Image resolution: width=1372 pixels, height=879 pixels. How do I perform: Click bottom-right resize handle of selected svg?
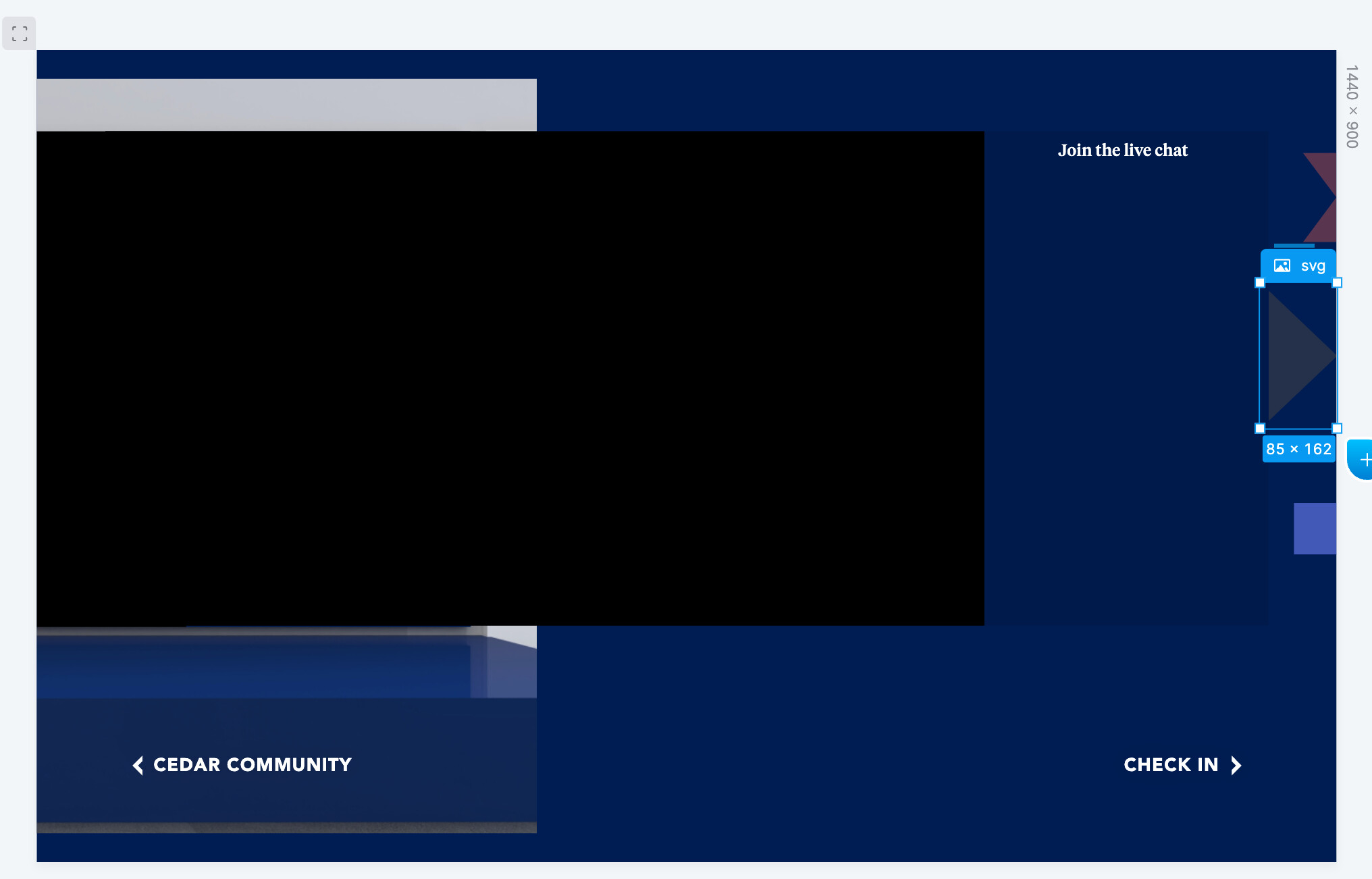1337,428
